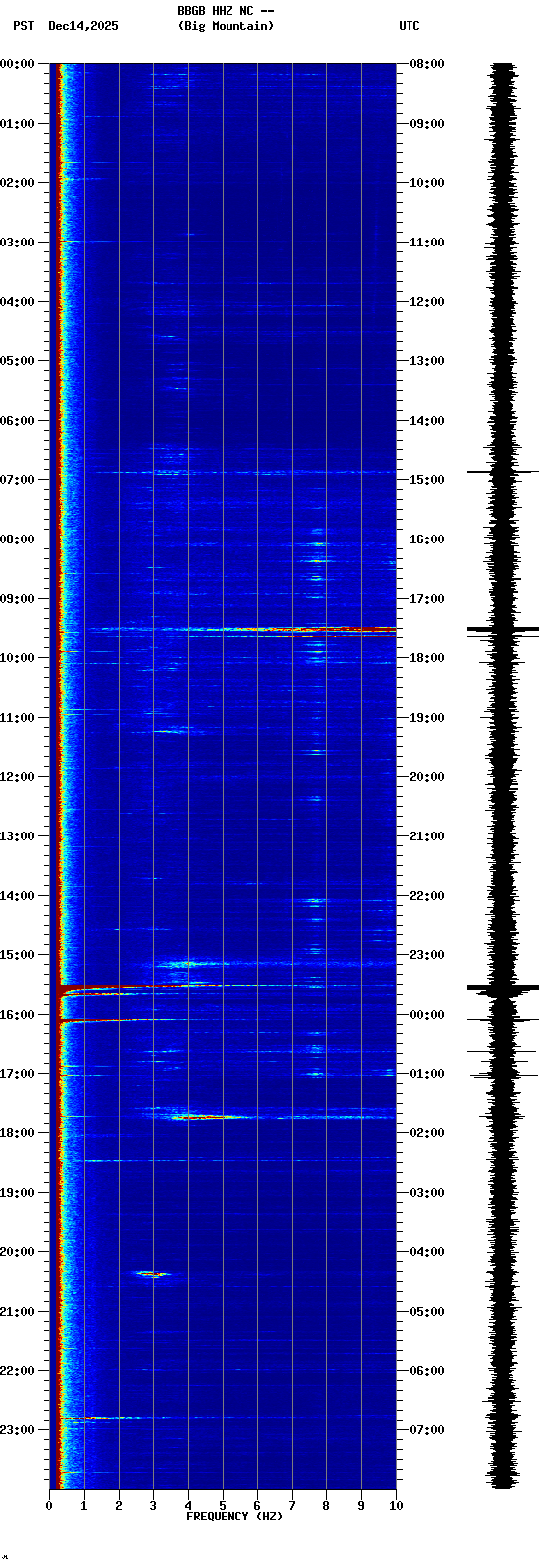Click the 12:00 label on PST axis
546x1568 pixels.
(17, 777)
